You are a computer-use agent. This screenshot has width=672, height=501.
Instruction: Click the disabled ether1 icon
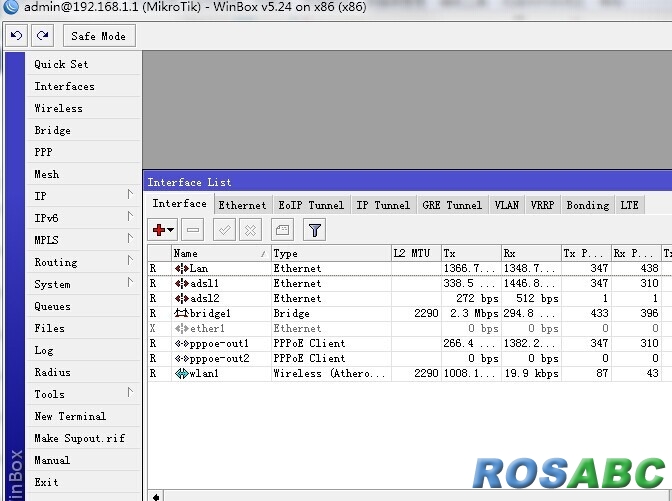(181, 329)
